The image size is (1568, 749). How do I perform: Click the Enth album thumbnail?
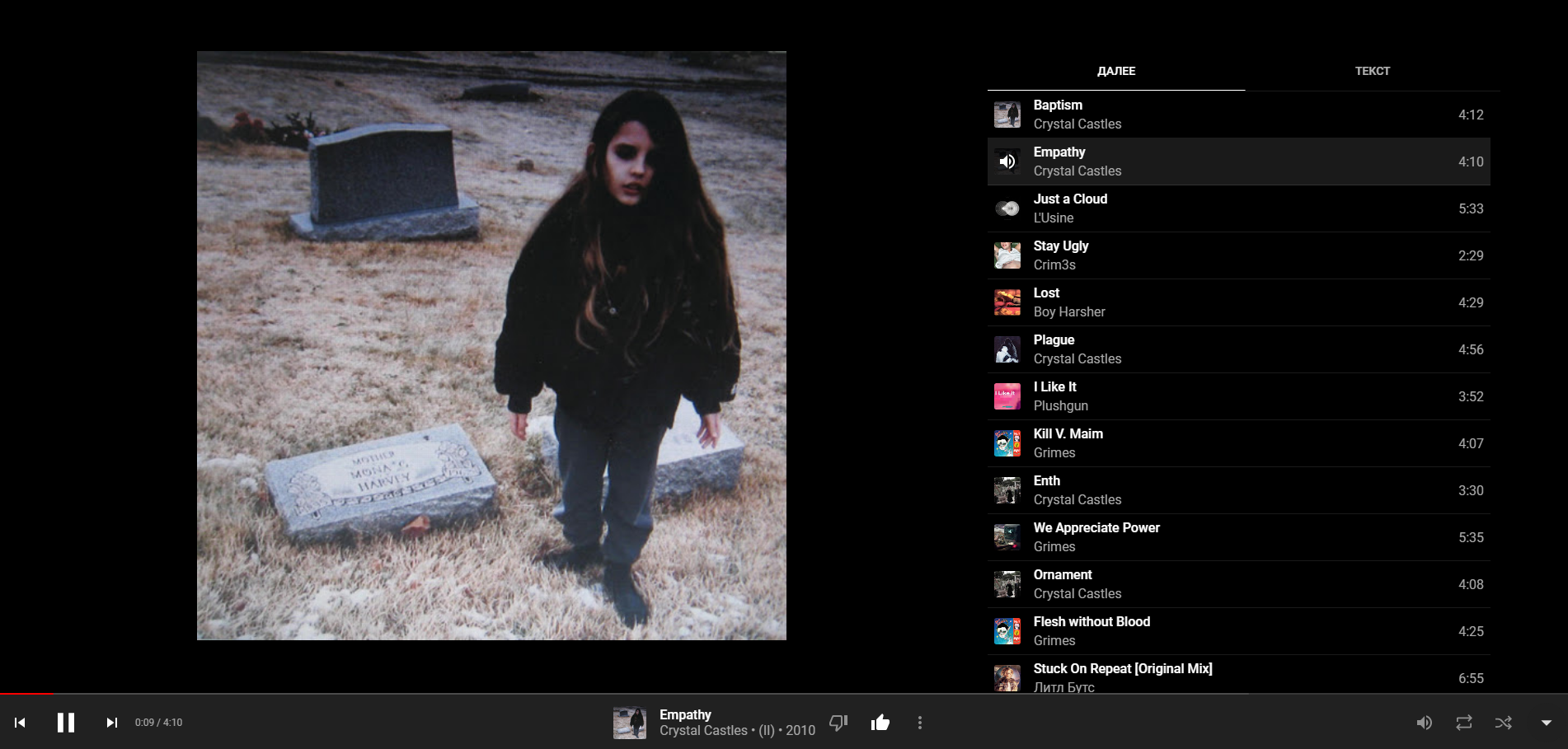(x=1007, y=490)
